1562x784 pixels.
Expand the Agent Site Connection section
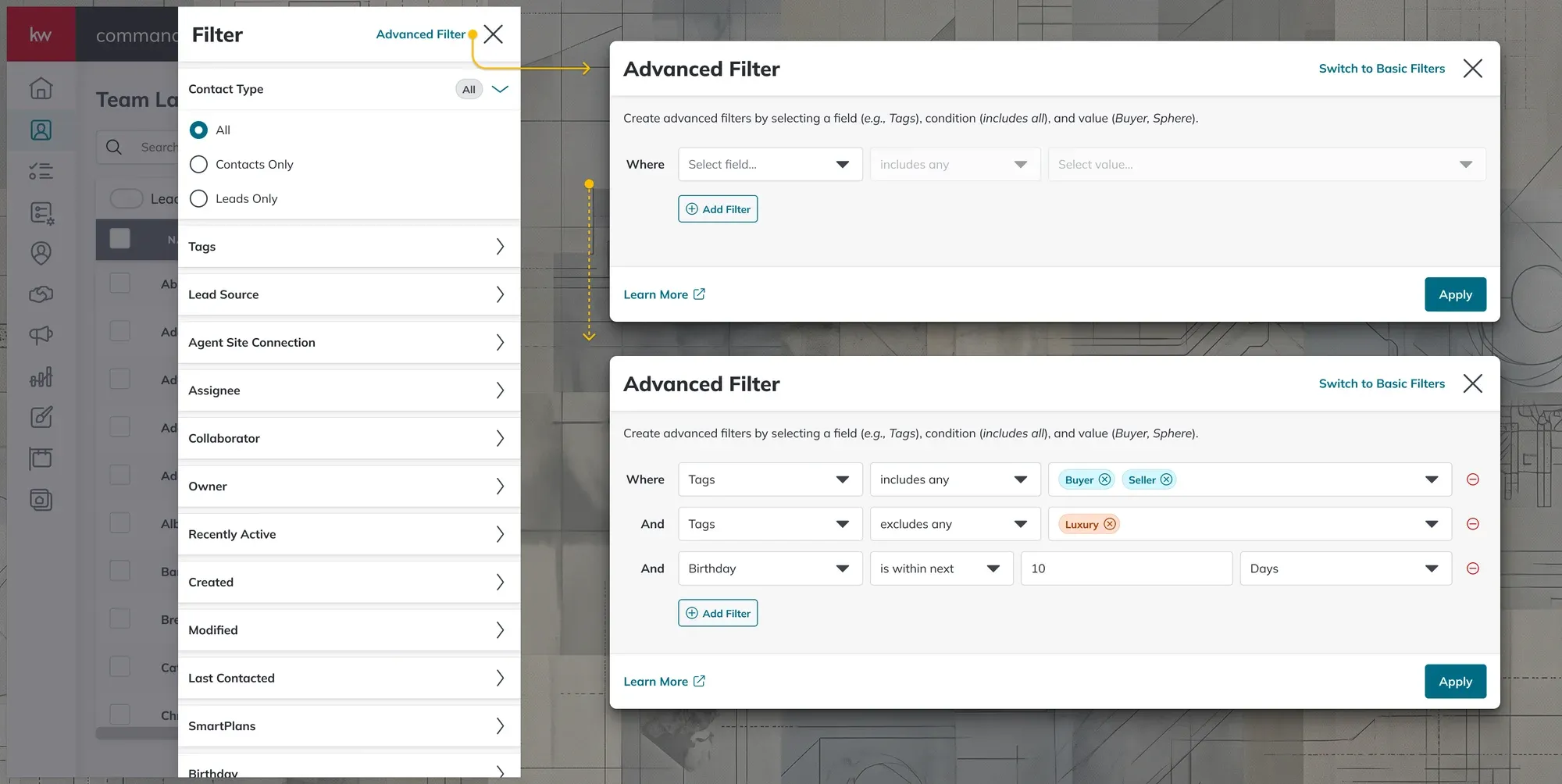click(x=349, y=342)
